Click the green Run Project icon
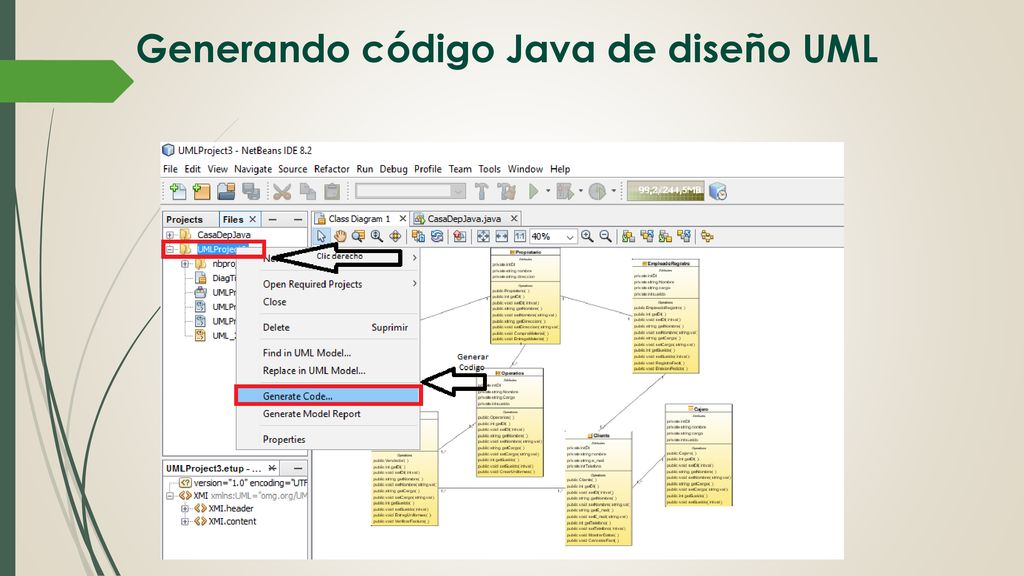Screen dimensions: 1024x576 534,191
